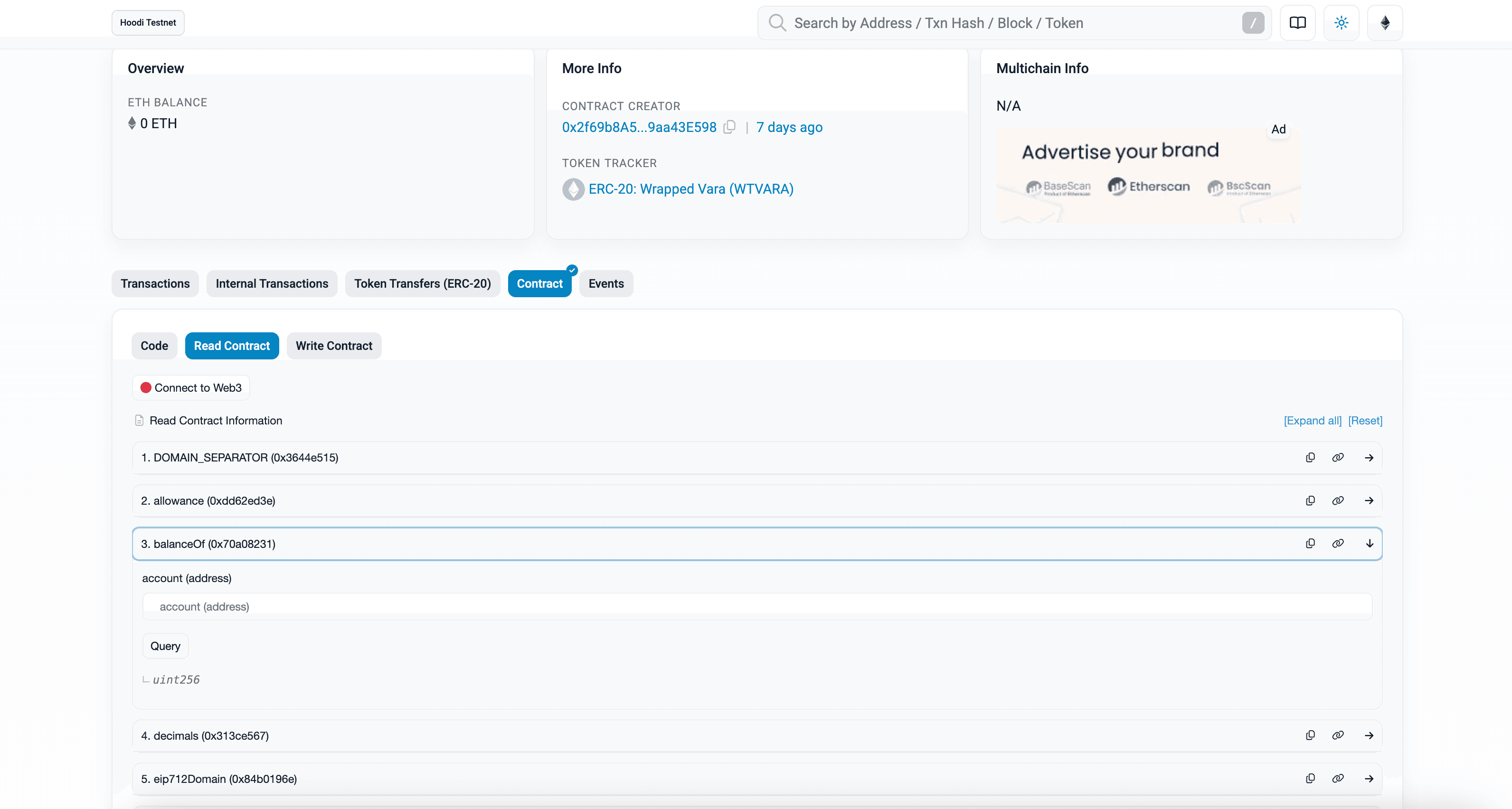This screenshot has height=809, width=1512.
Task: Toggle the light/dark theme sun icon
Action: pos(1341,23)
